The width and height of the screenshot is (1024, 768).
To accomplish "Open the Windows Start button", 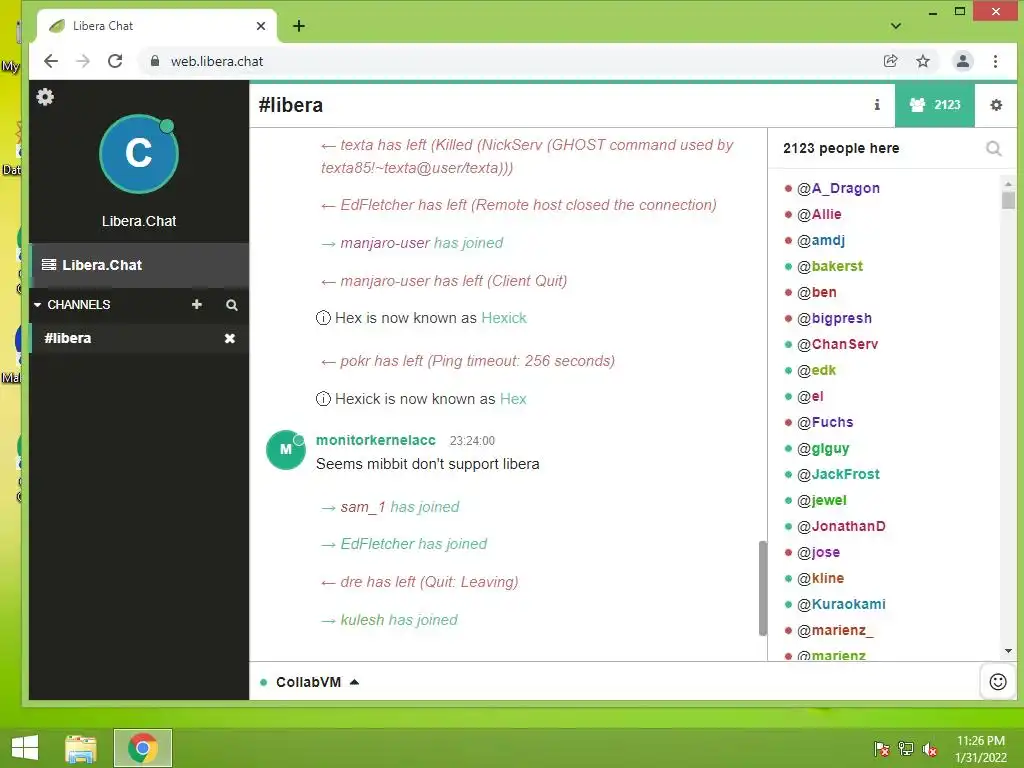I will 25,748.
